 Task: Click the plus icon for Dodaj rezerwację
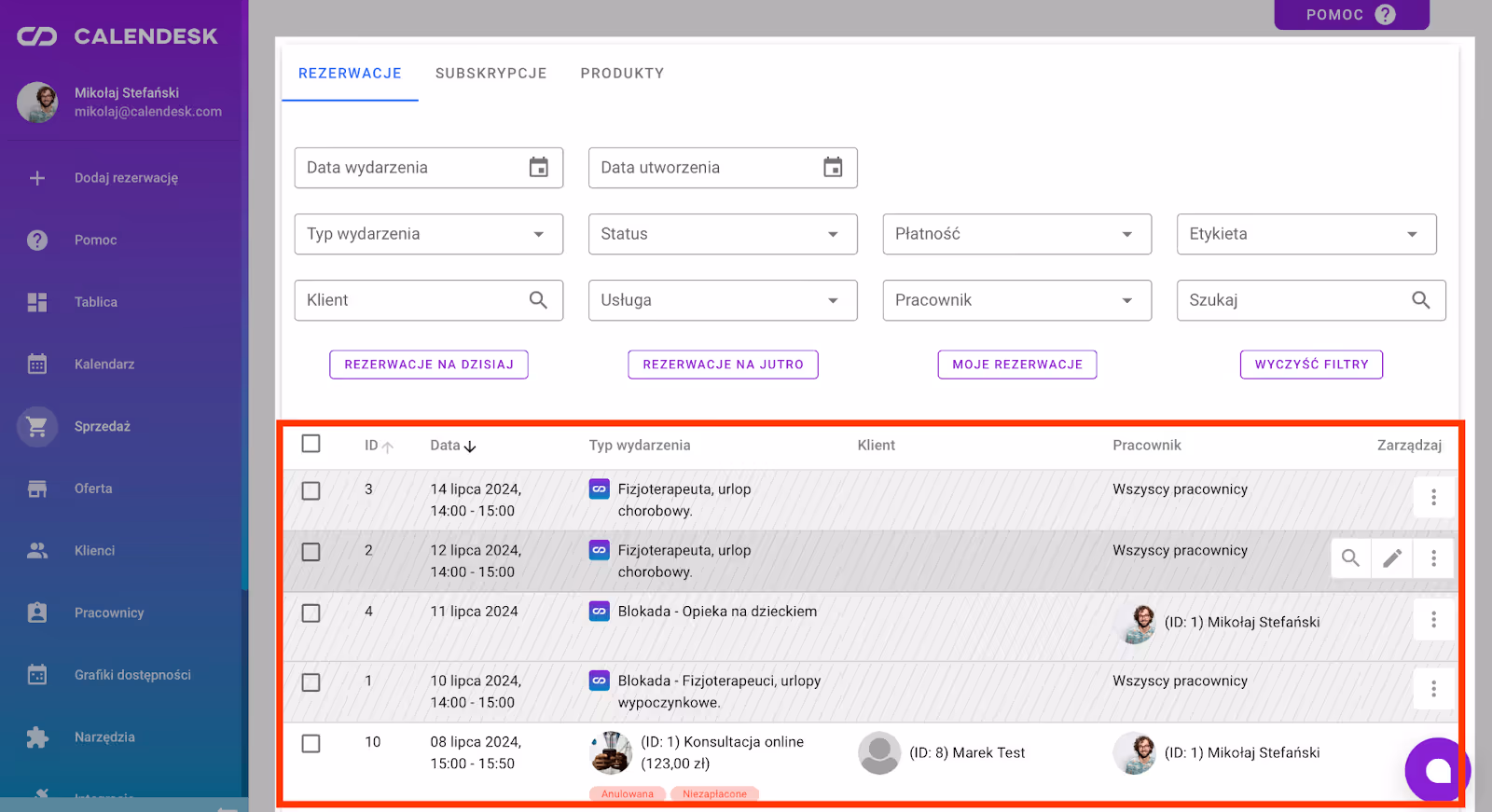click(x=37, y=178)
